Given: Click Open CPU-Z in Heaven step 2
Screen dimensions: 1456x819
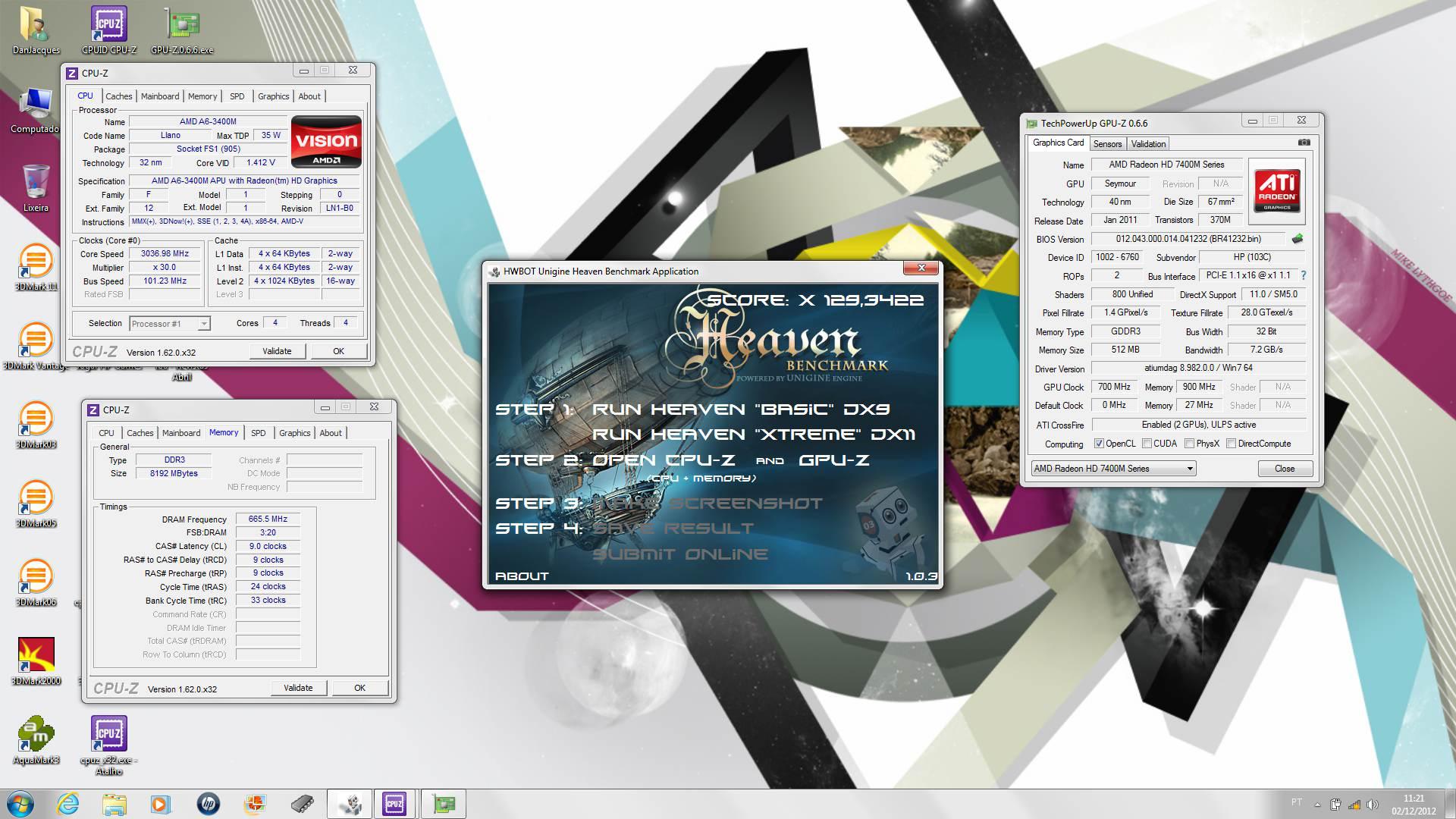Looking at the screenshot, I should (664, 460).
